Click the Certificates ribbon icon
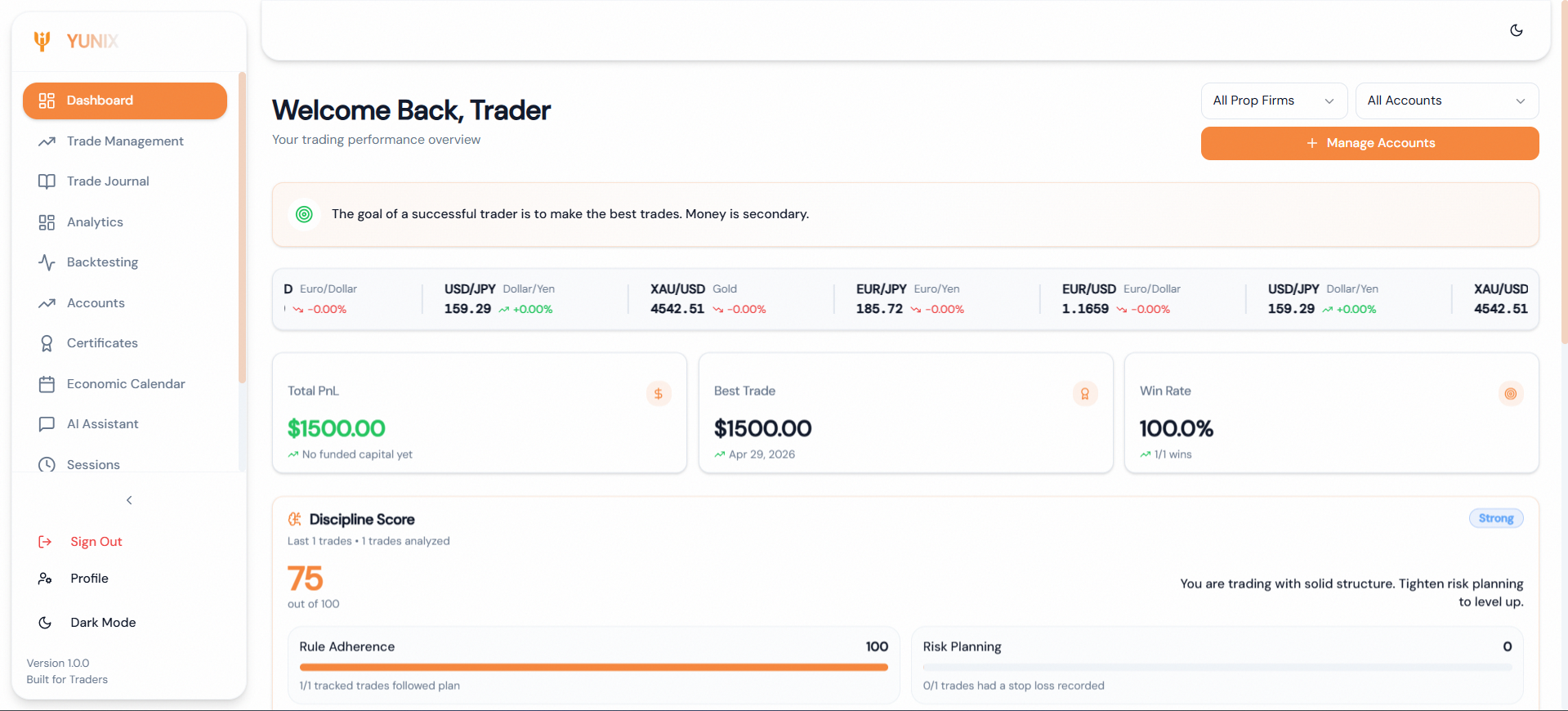The height and width of the screenshot is (711, 1568). point(47,343)
